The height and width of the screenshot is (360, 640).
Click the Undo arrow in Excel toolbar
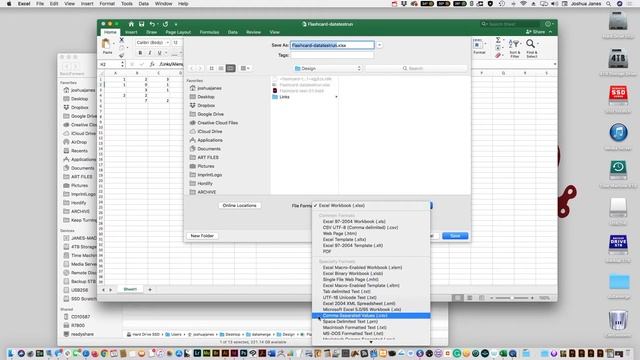coord(152,24)
